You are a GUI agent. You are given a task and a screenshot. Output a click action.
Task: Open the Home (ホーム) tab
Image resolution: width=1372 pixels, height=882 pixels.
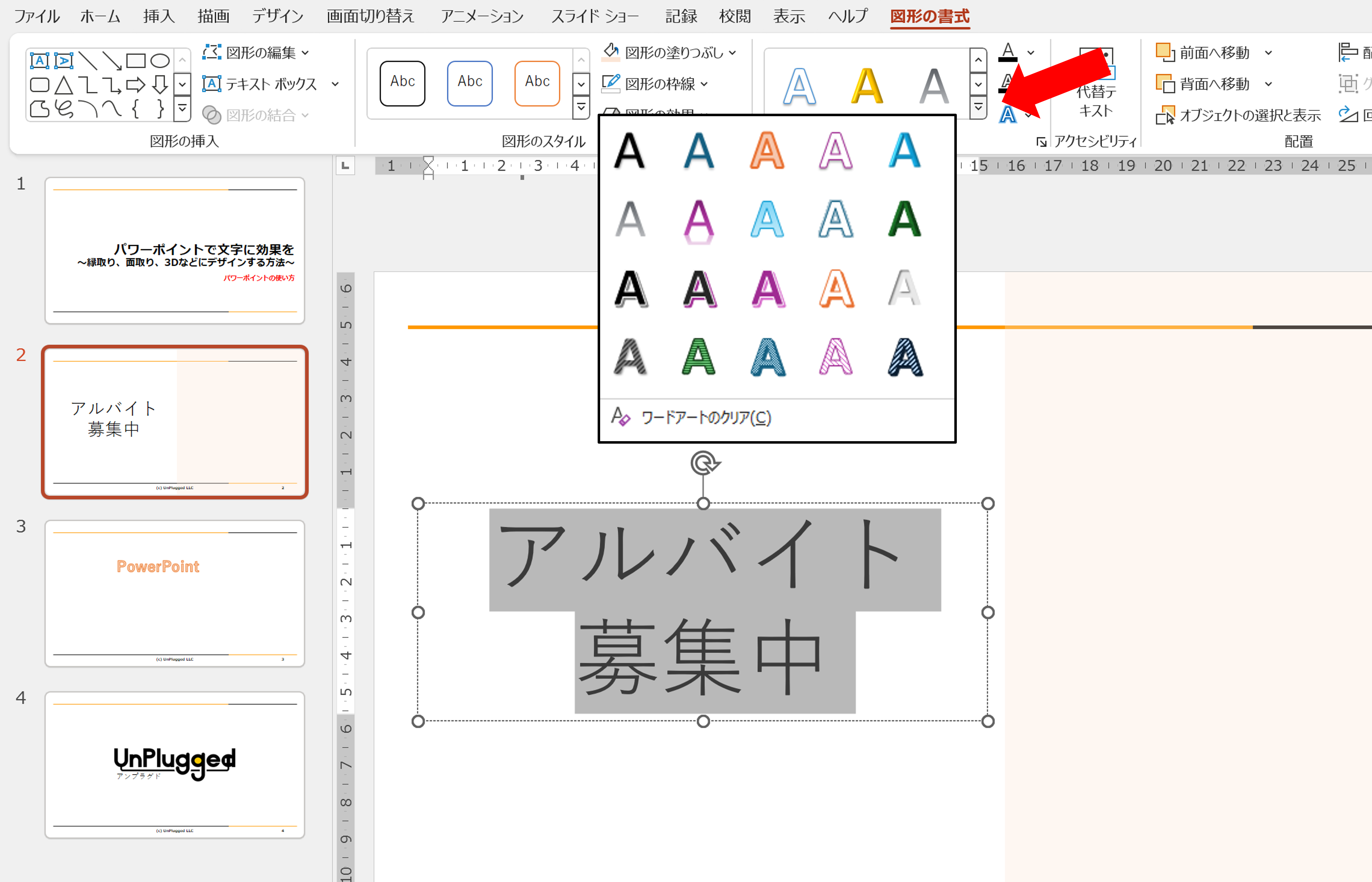click(100, 16)
